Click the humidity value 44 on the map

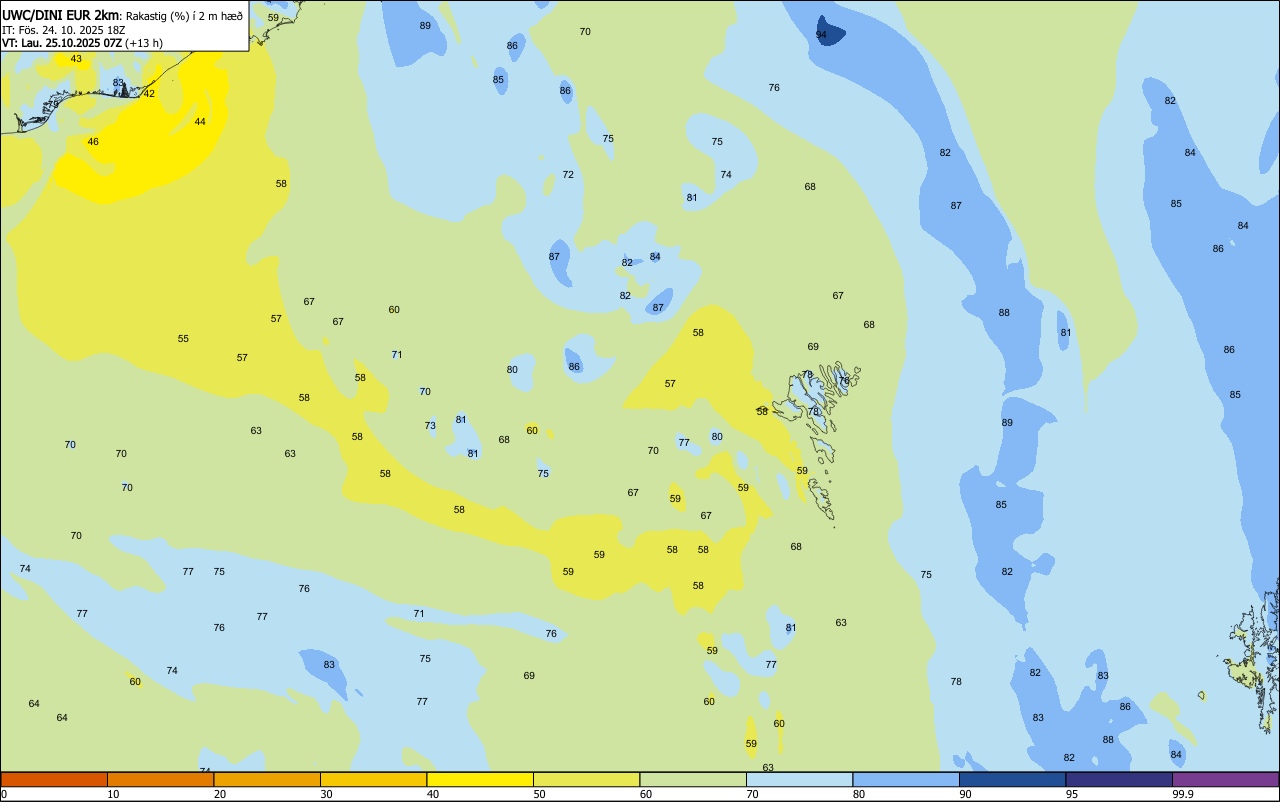tap(200, 122)
